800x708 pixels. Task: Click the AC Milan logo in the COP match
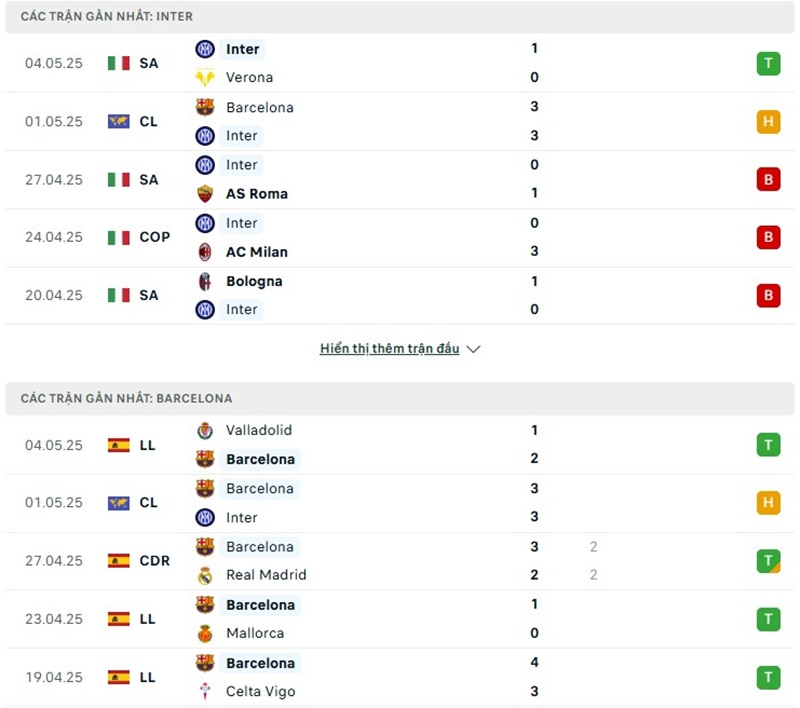[x=205, y=252]
